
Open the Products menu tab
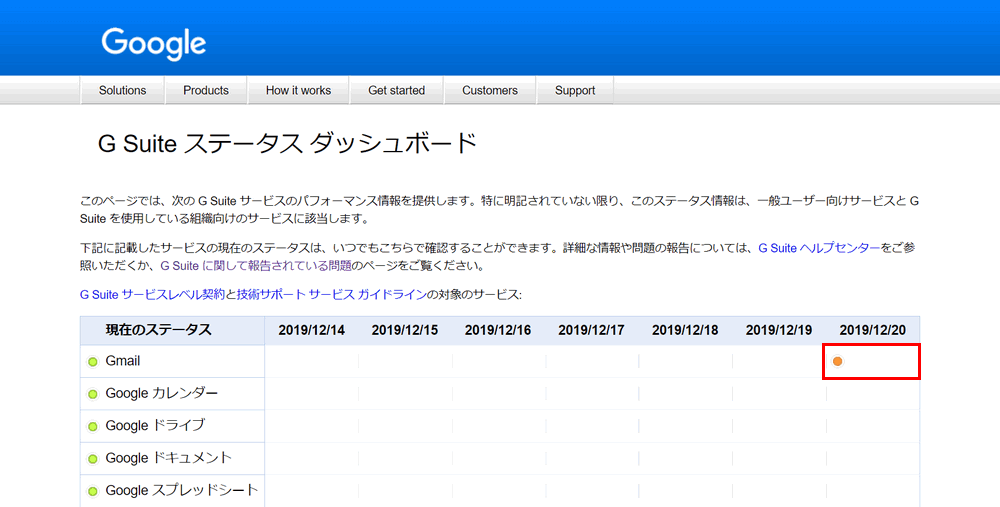point(206,90)
